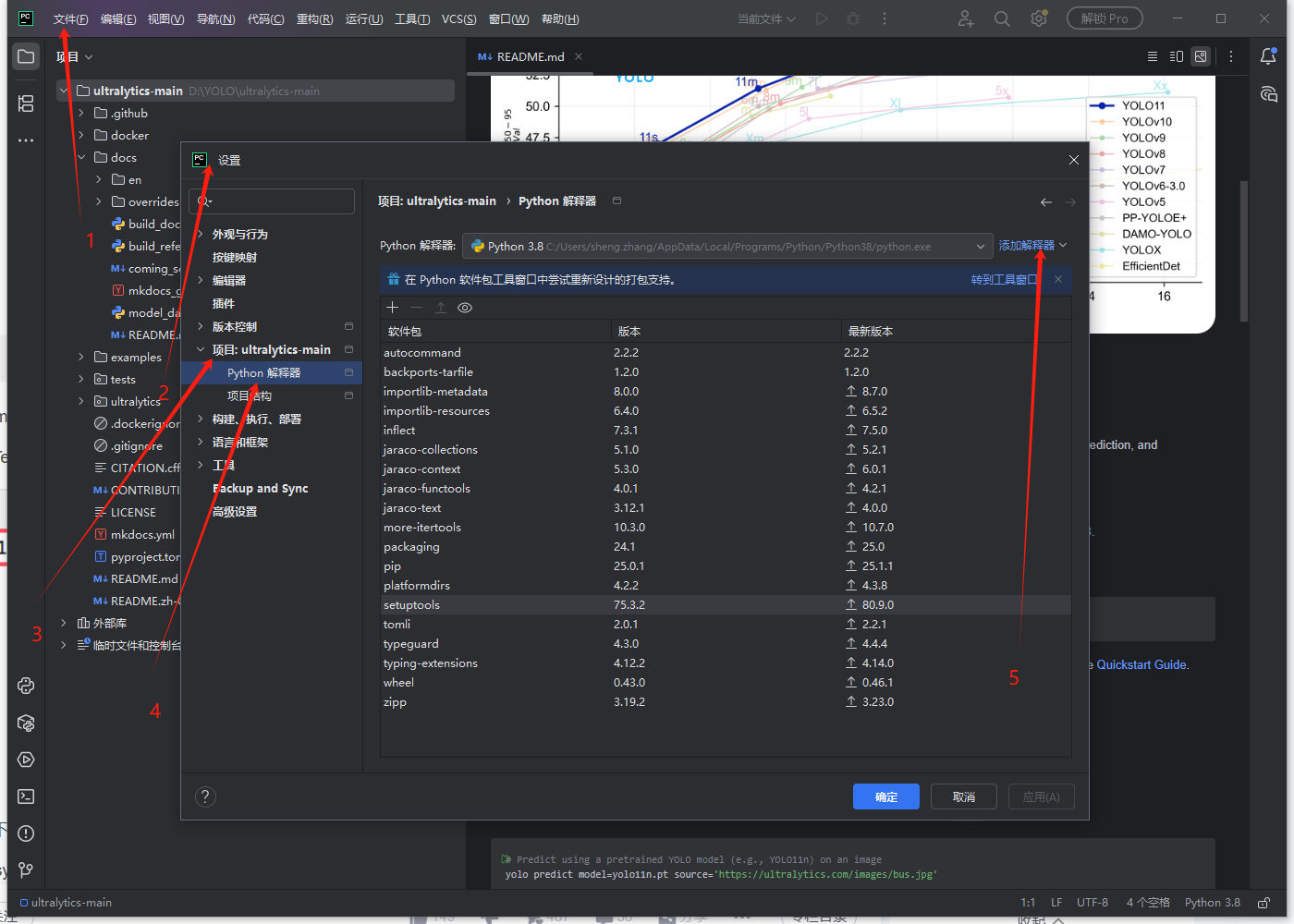
Task: Open the Structure tool window icon
Action: 26,103
